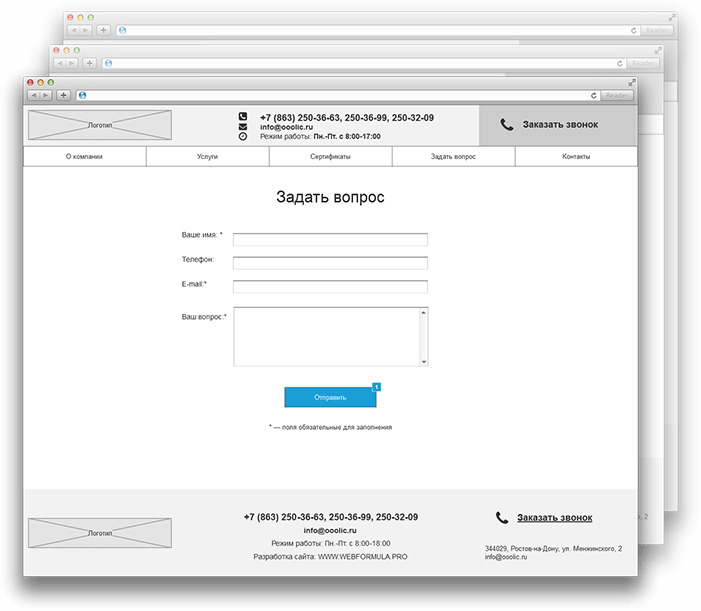The height and width of the screenshot is (611, 701).
Task: Click the plus button in front browser toolbar
Action: point(63,95)
